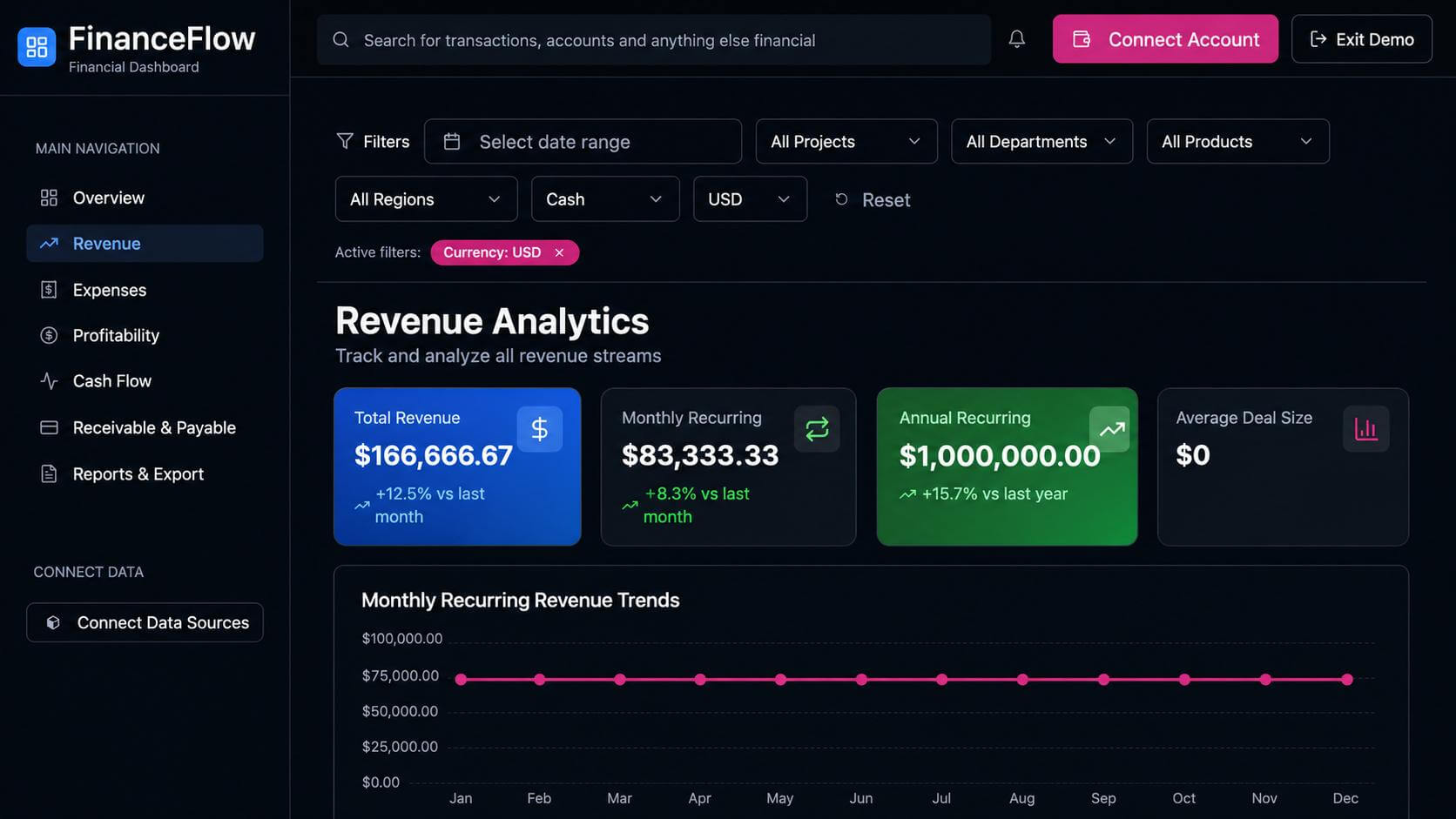Click the search magnifier icon
Viewport: 1456px width, 819px height.
point(340,40)
